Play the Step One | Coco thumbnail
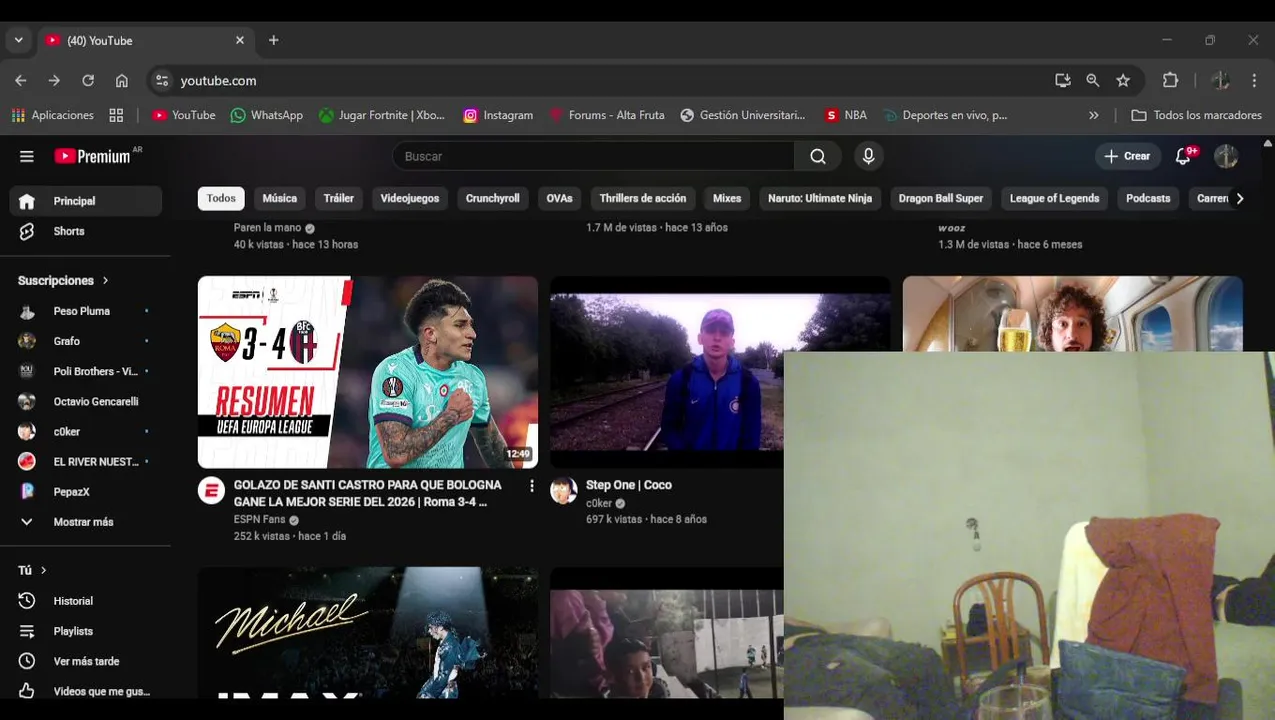Image resolution: width=1275 pixels, height=720 pixels. 667,372
